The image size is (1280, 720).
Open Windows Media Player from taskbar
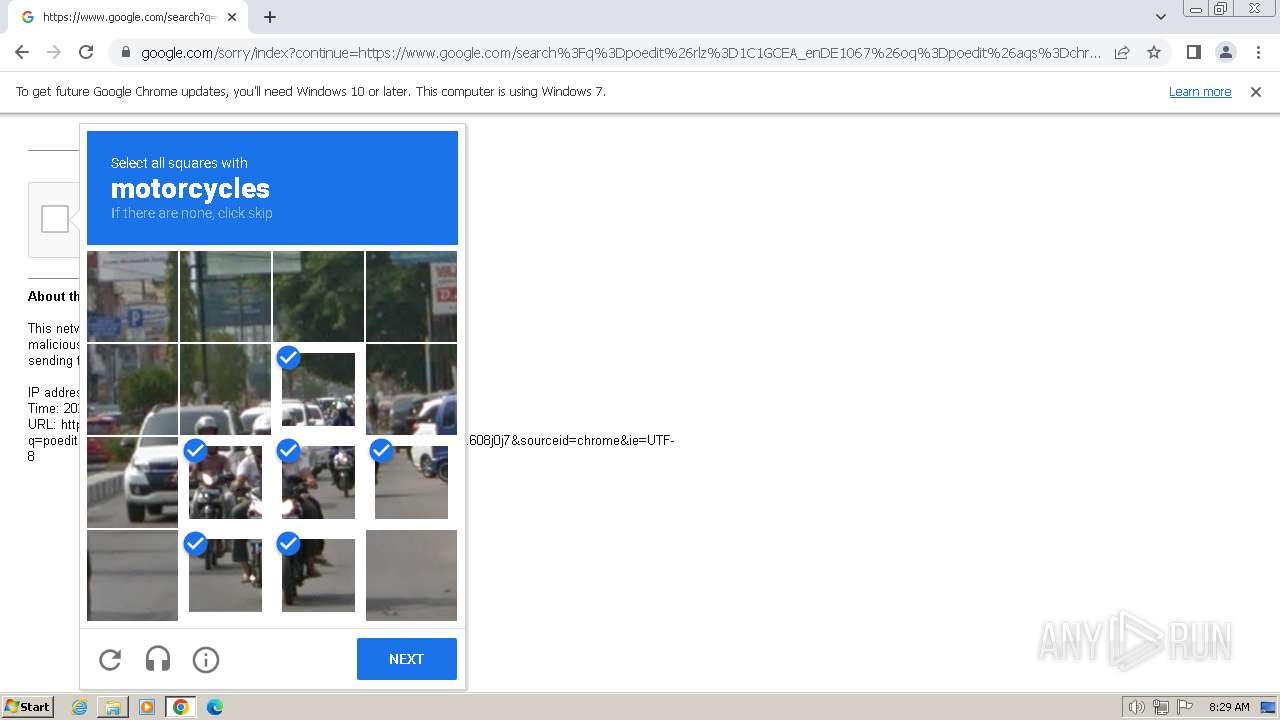point(147,707)
